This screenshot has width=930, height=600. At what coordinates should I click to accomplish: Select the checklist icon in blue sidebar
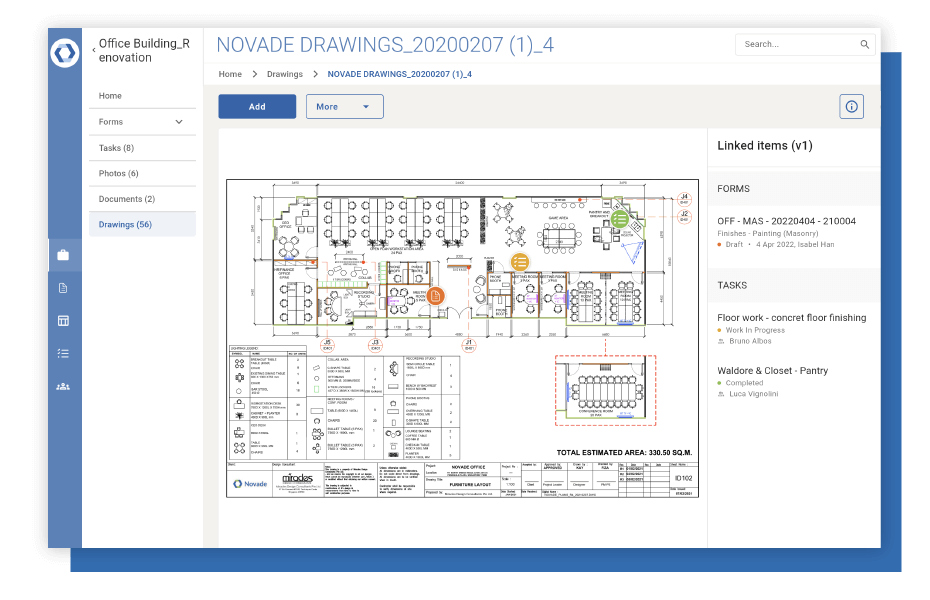pos(64,352)
